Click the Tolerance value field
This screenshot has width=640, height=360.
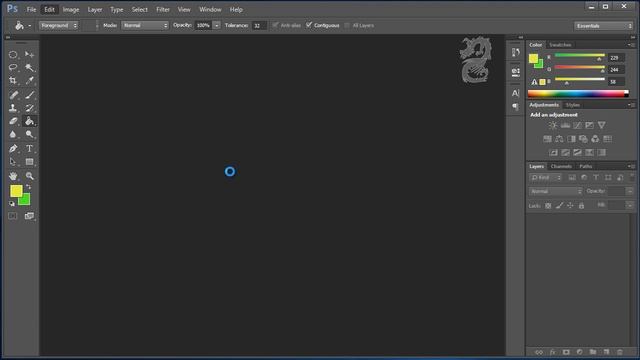(x=259, y=25)
